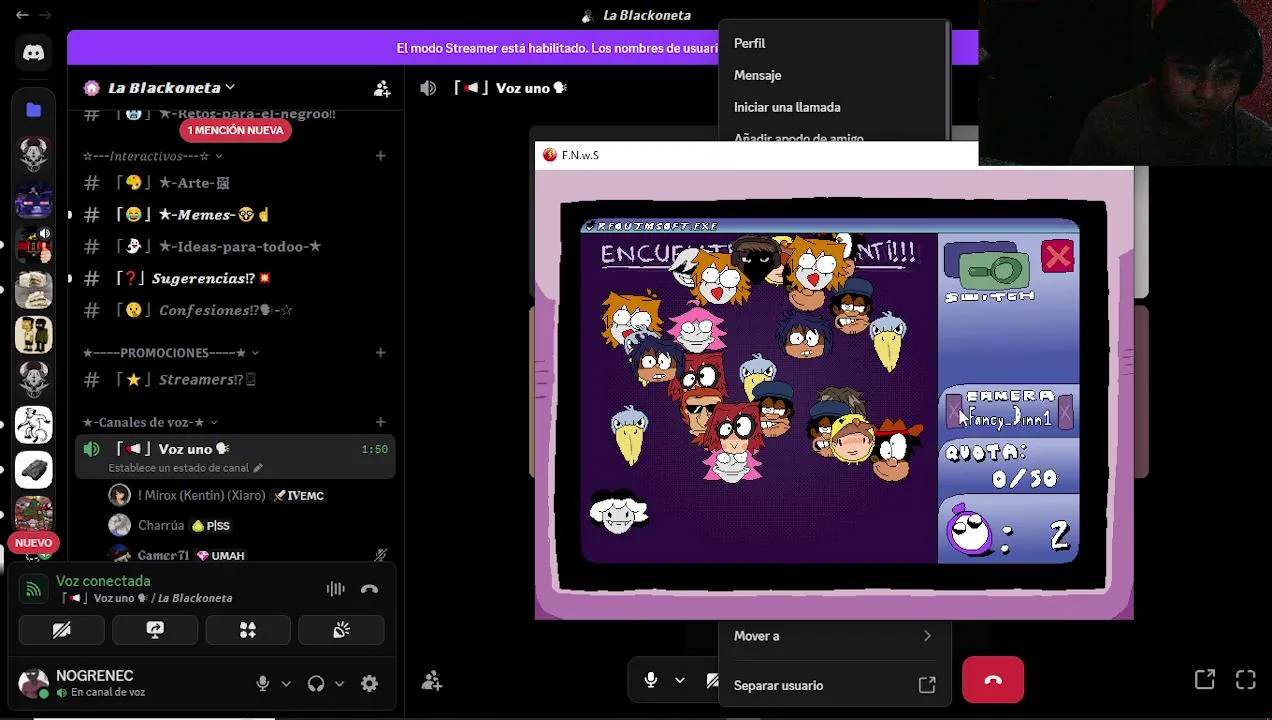Click the F.N.w.S window title icon

549,155
